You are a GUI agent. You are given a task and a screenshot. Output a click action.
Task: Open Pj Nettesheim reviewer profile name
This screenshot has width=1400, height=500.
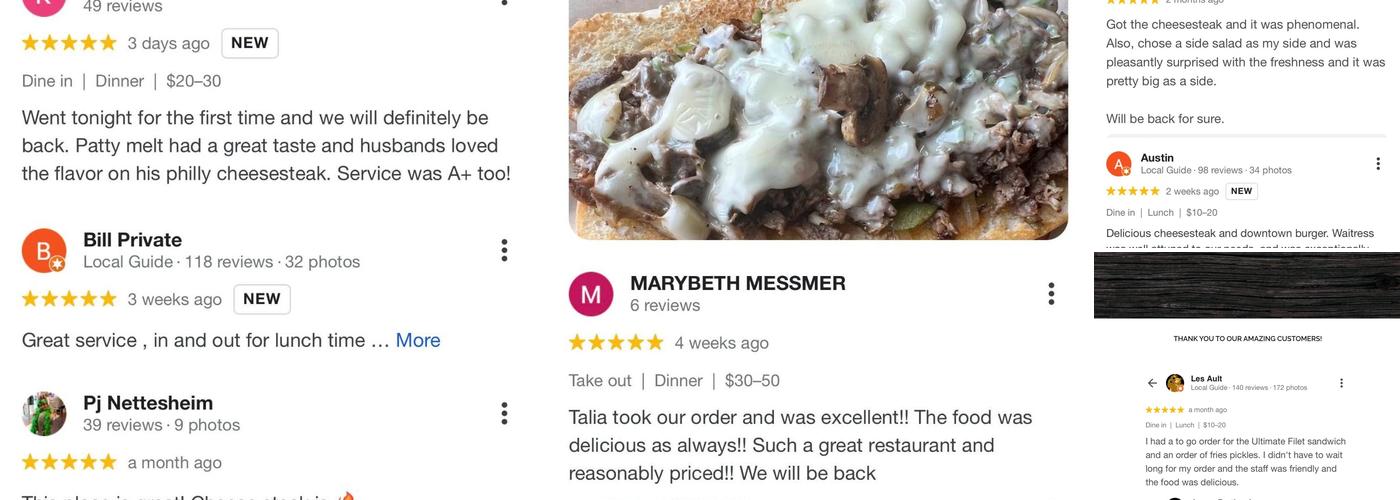pos(148,403)
